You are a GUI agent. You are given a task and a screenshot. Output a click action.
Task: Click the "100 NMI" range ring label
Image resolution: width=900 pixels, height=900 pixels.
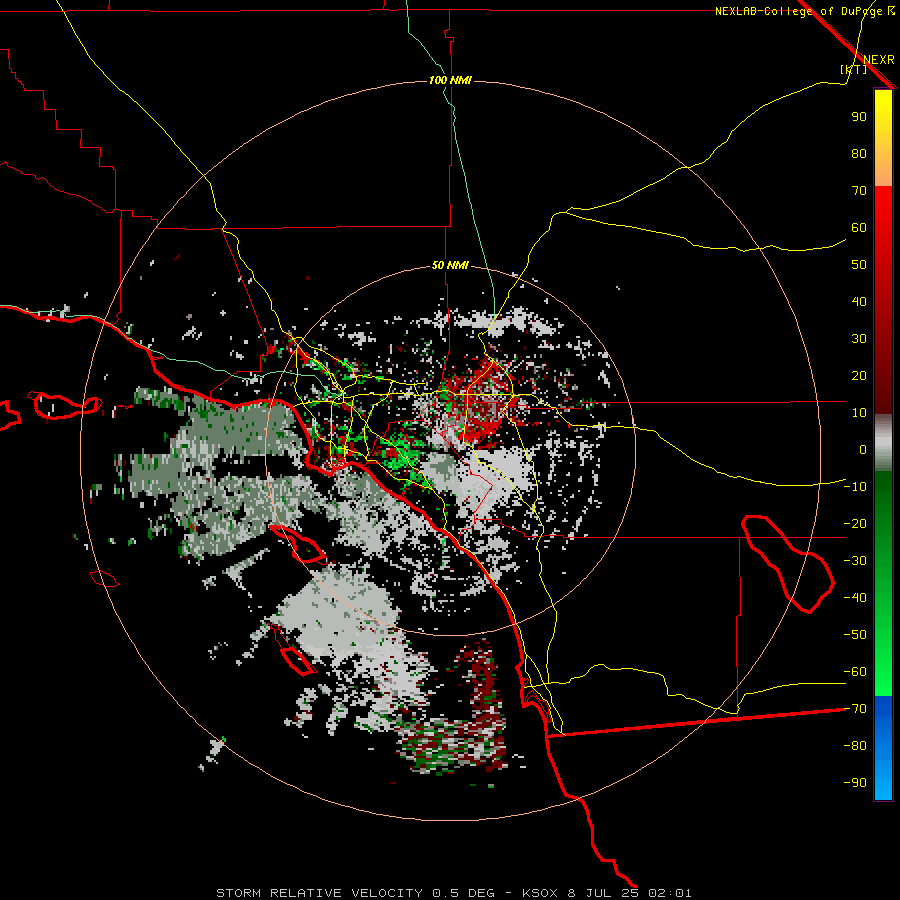[451, 80]
